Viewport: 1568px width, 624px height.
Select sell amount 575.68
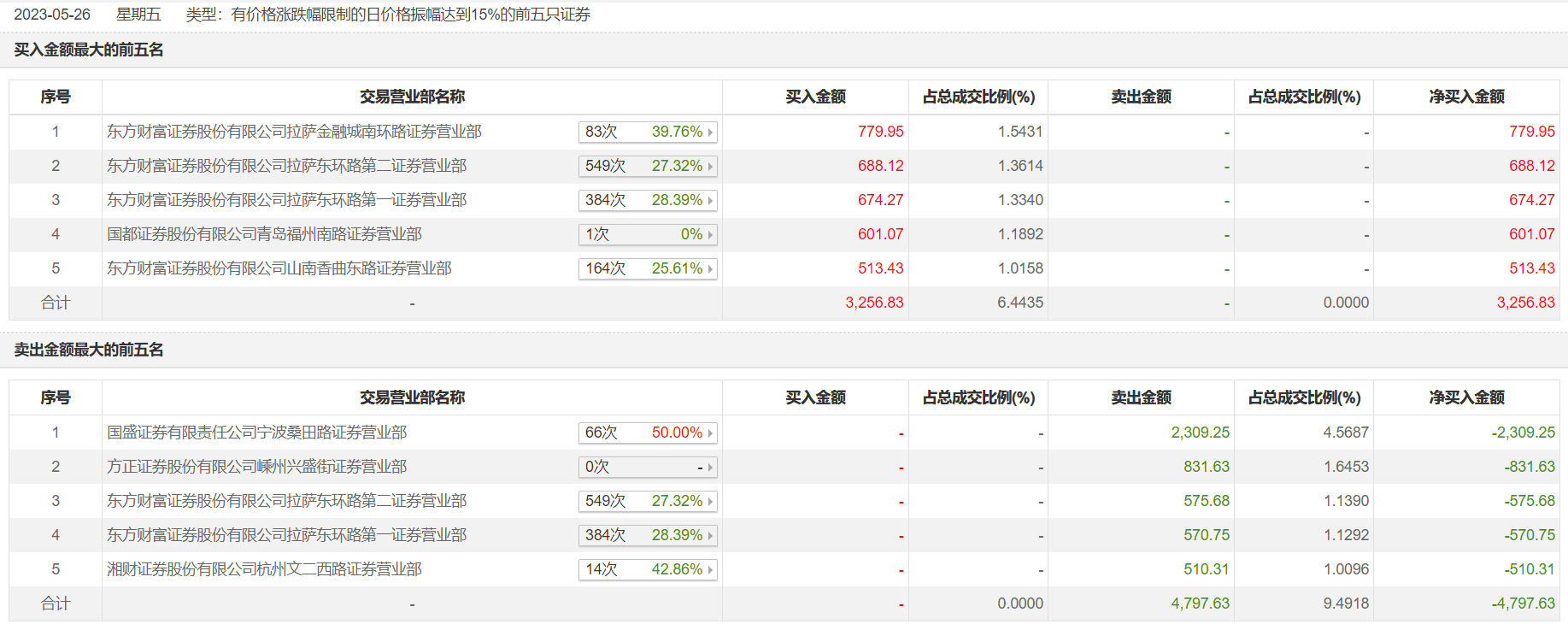tap(1207, 501)
